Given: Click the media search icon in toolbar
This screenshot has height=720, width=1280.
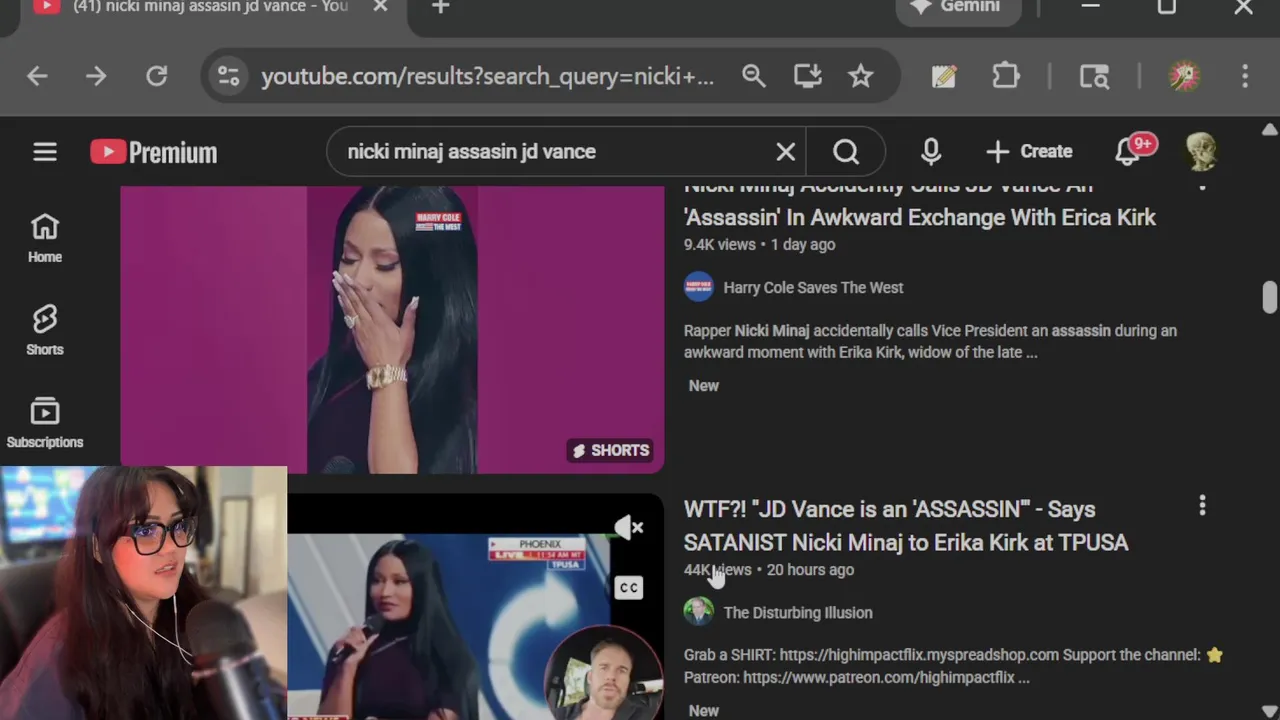Looking at the screenshot, I should point(1094,76).
